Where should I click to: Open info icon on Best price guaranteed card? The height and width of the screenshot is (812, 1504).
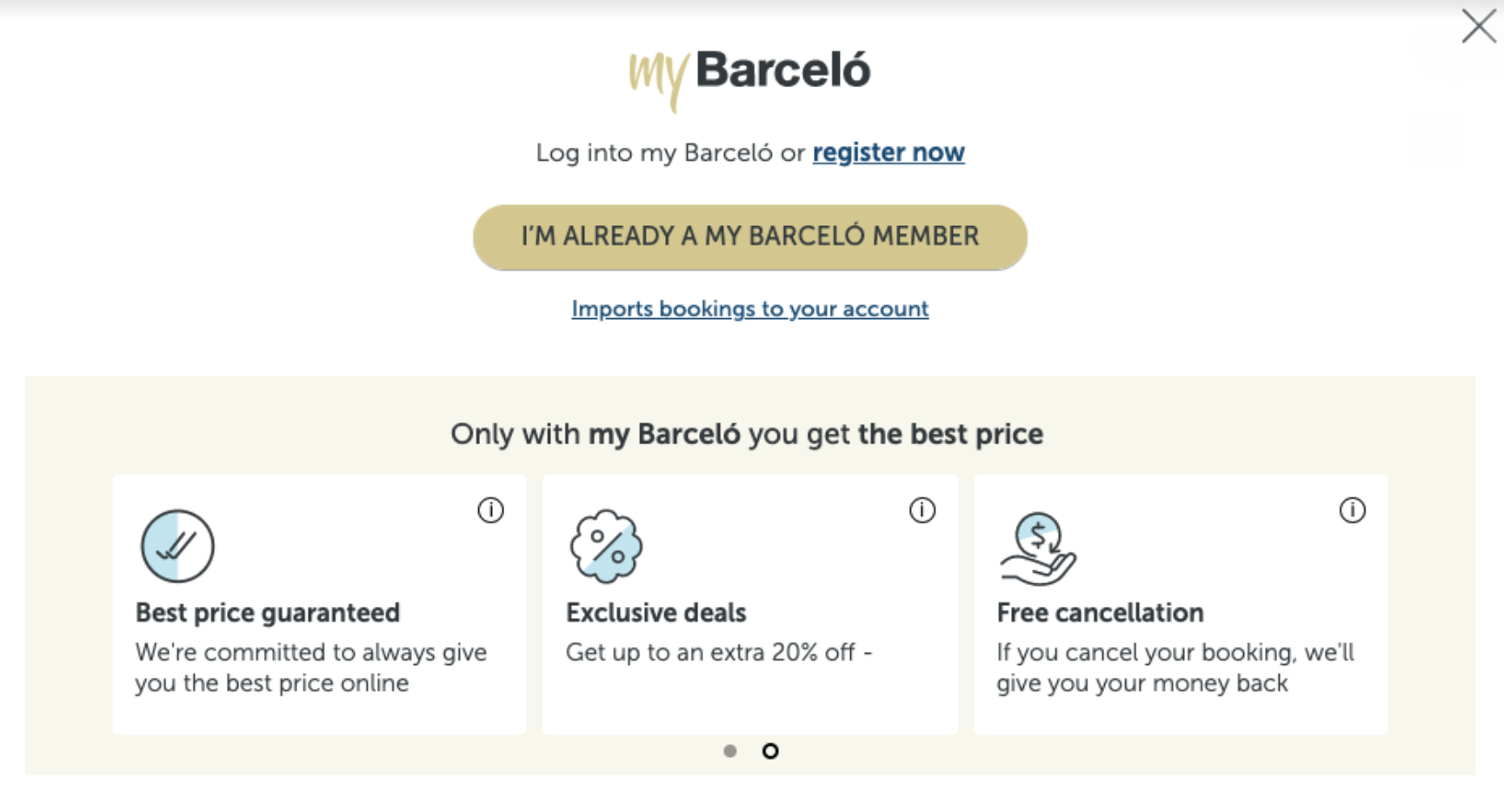pos(490,510)
